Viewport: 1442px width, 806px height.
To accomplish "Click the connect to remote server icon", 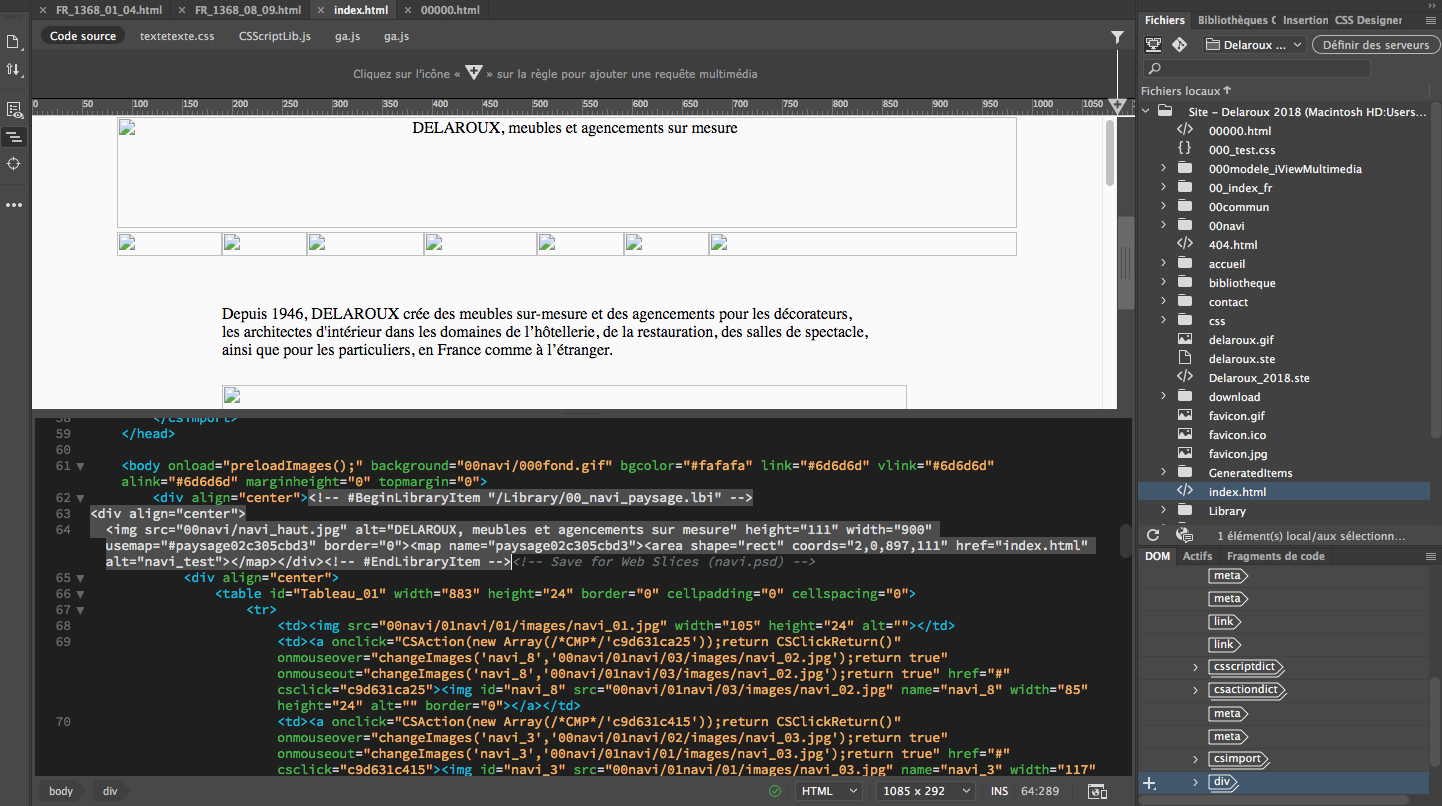I will pos(1153,45).
